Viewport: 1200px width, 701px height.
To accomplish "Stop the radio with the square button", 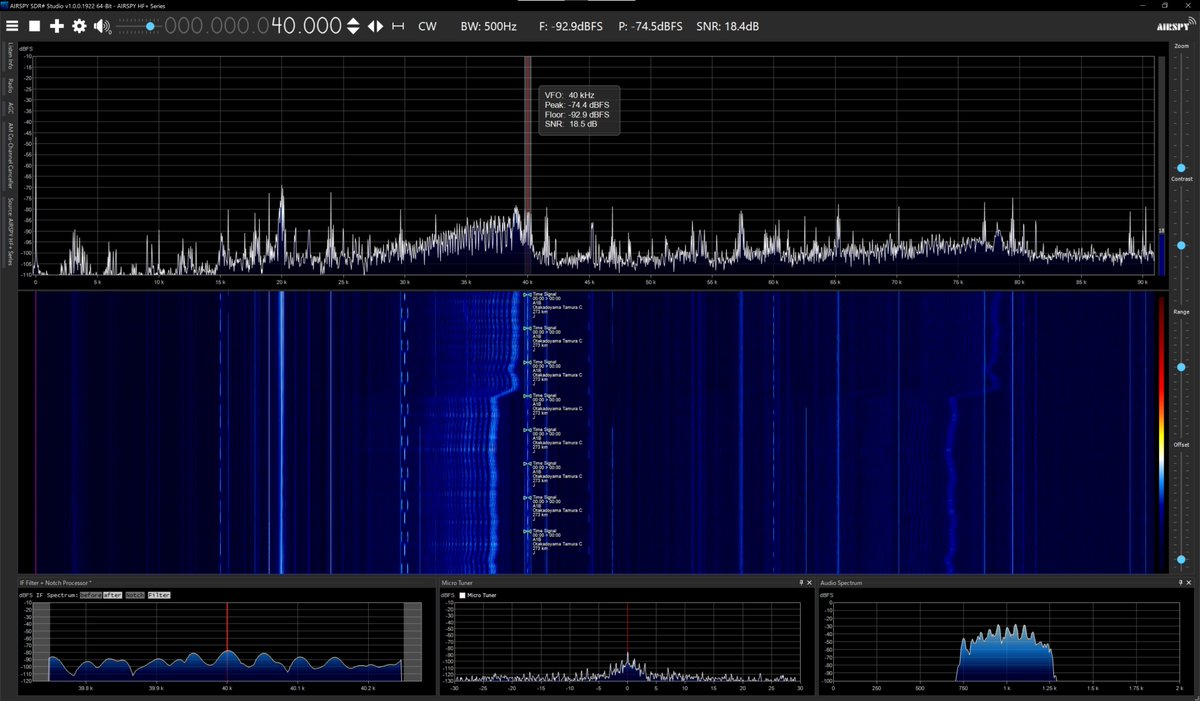I will (35, 26).
